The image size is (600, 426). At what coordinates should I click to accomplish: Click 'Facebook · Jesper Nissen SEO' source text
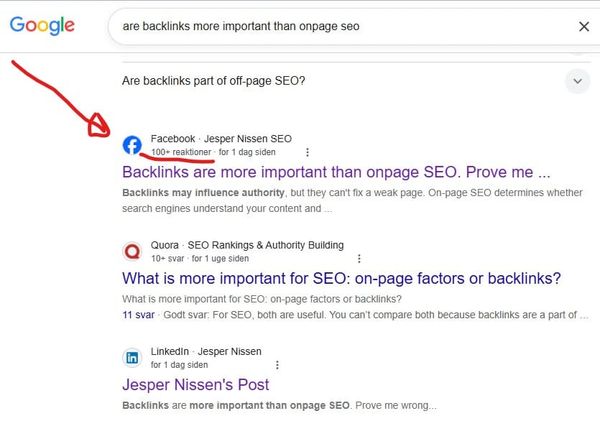[221, 139]
